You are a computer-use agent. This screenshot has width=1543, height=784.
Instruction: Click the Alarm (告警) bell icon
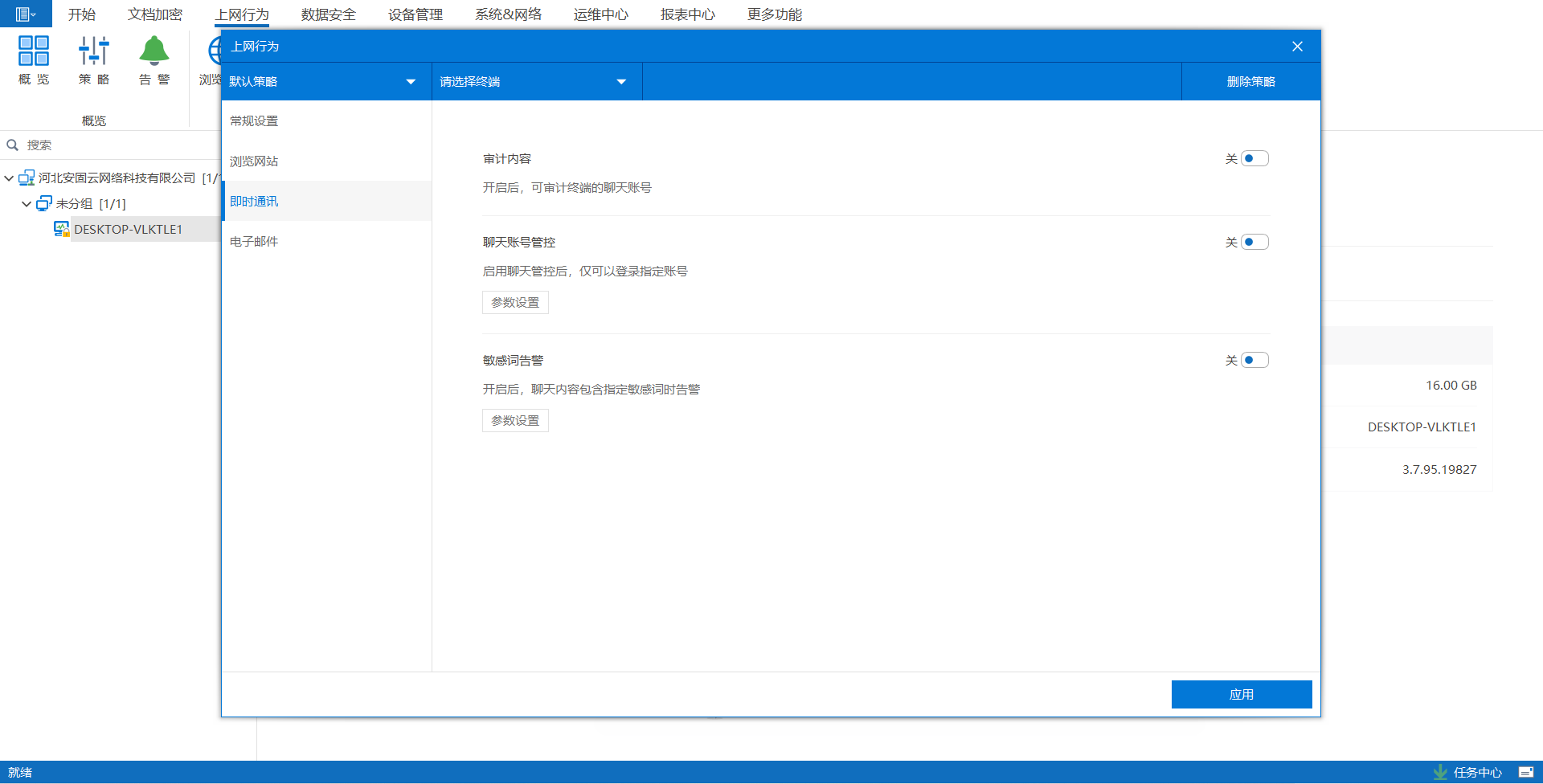point(153,51)
